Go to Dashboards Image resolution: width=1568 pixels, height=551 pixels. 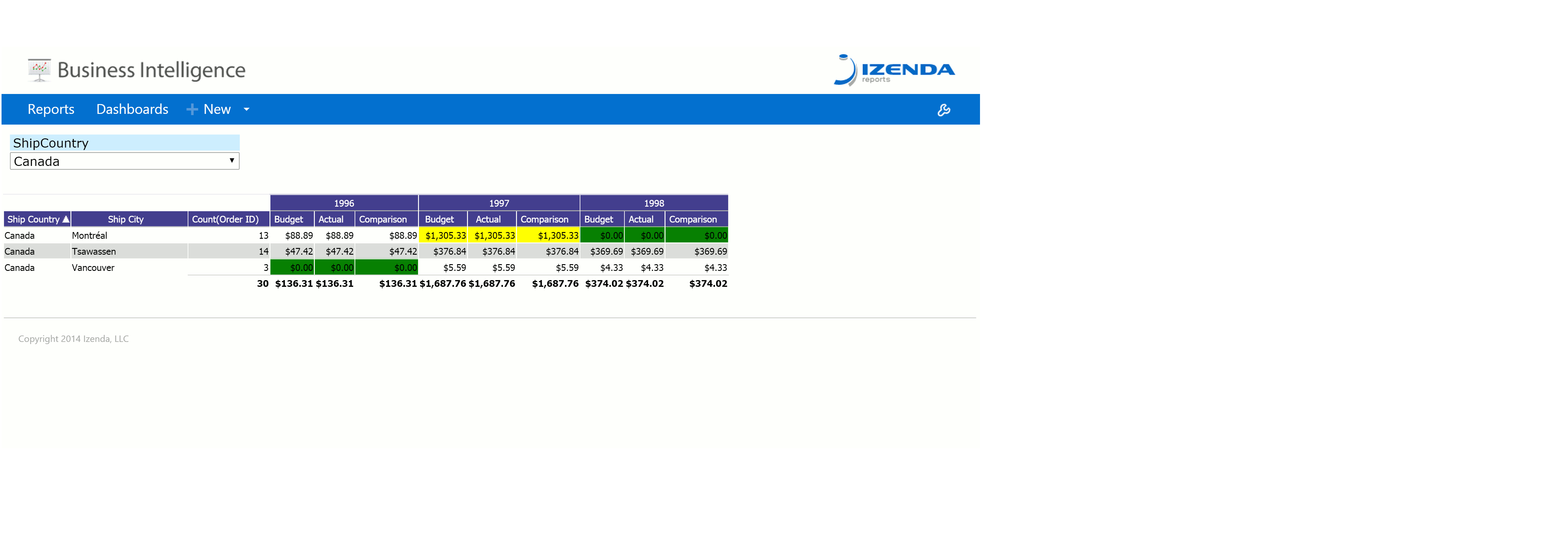(132, 110)
